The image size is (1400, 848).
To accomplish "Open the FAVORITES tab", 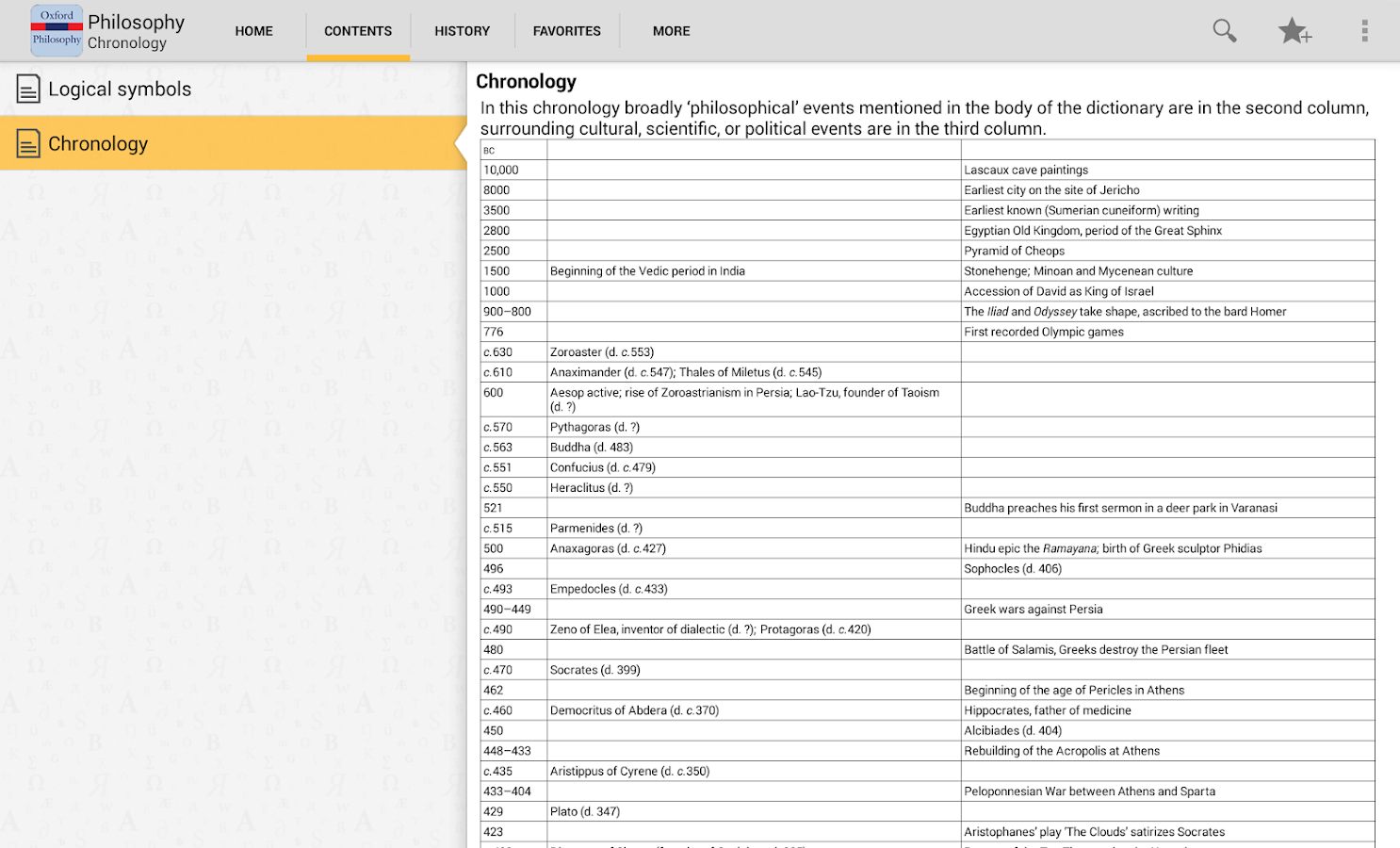I will 566,30.
